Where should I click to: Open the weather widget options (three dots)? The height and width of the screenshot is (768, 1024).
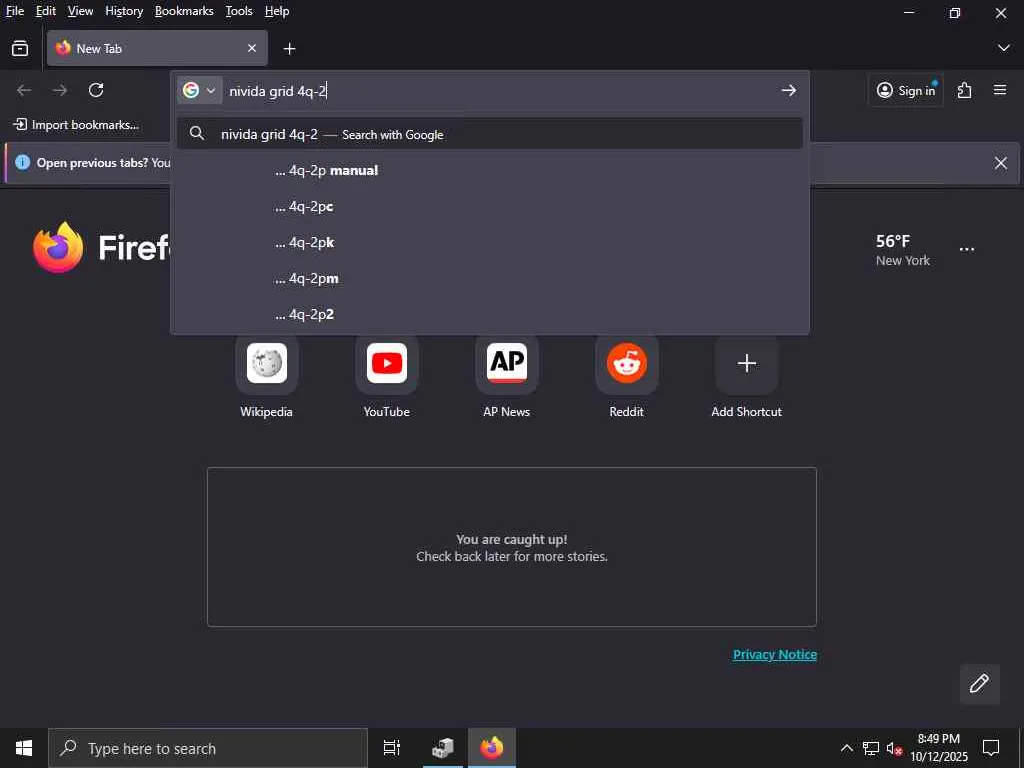[967, 249]
